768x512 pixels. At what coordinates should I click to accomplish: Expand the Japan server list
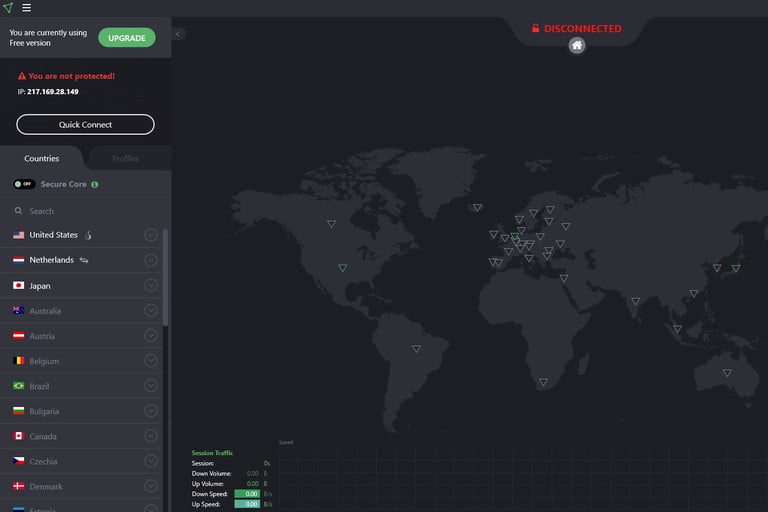(x=151, y=285)
